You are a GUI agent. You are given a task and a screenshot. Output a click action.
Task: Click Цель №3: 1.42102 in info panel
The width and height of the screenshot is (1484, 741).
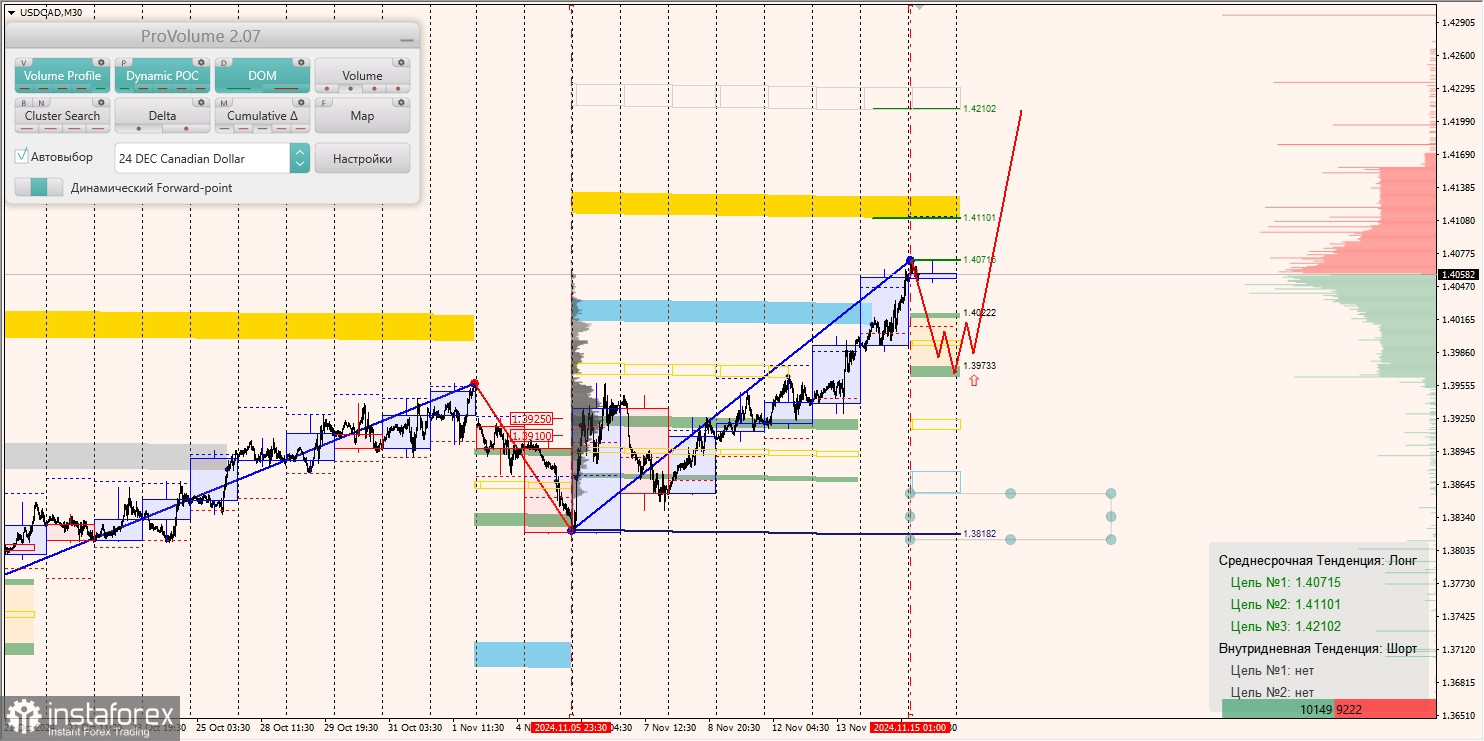pos(1285,626)
